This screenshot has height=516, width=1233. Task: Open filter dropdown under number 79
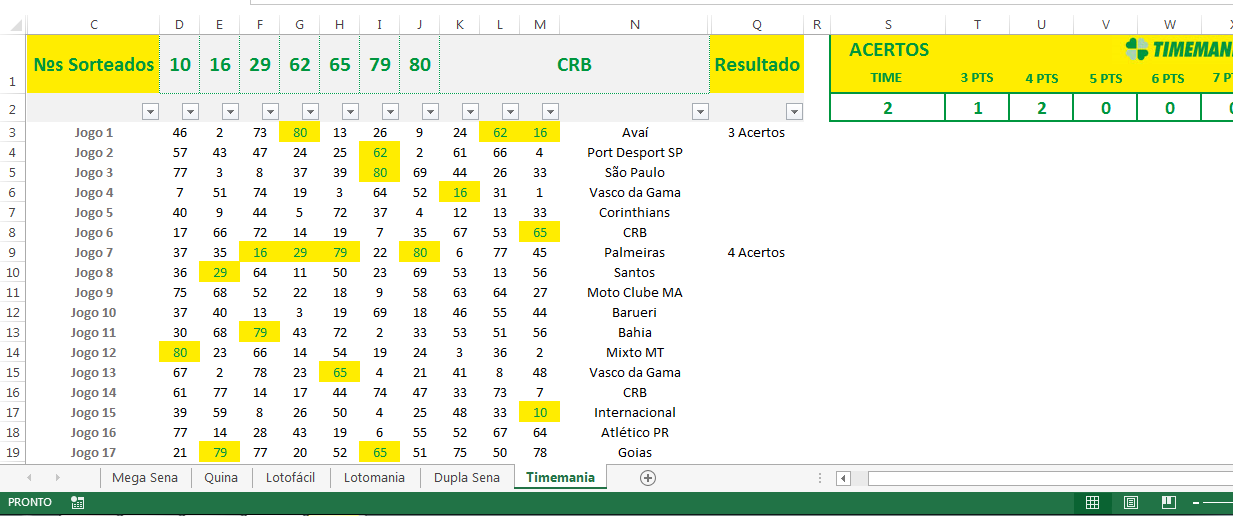390,112
